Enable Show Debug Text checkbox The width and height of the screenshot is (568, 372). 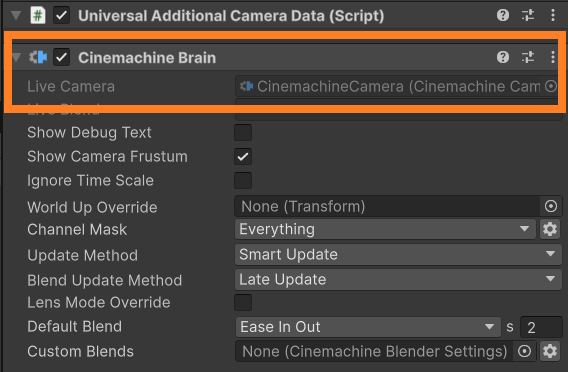pyautogui.click(x=243, y=132)
